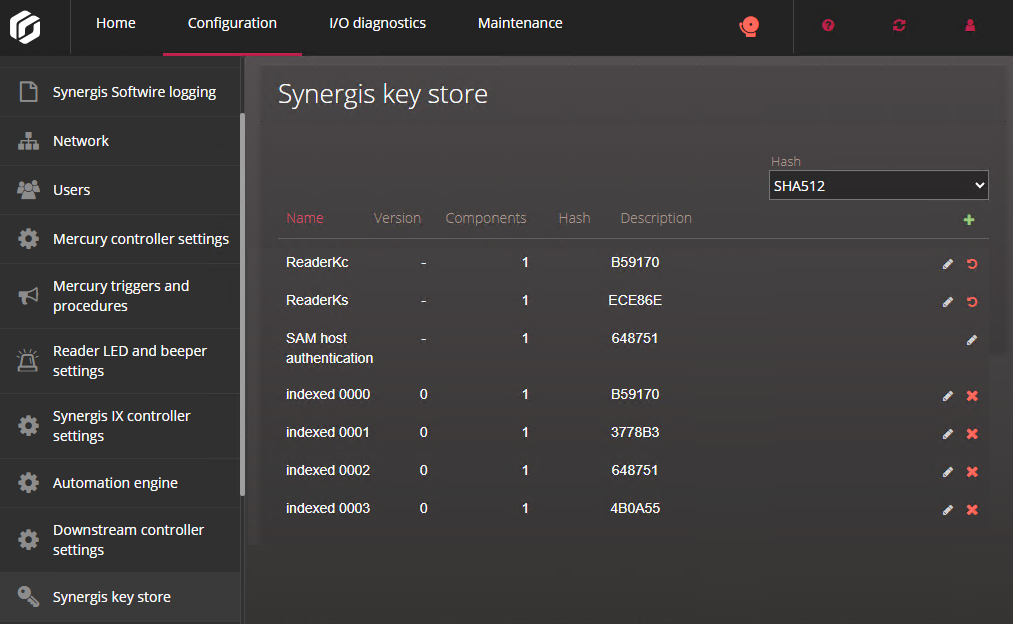Open the Hash algorithm dropdown showing SHA512
The height and width of the screenshot is (624, 1013).
pos(878,185)
